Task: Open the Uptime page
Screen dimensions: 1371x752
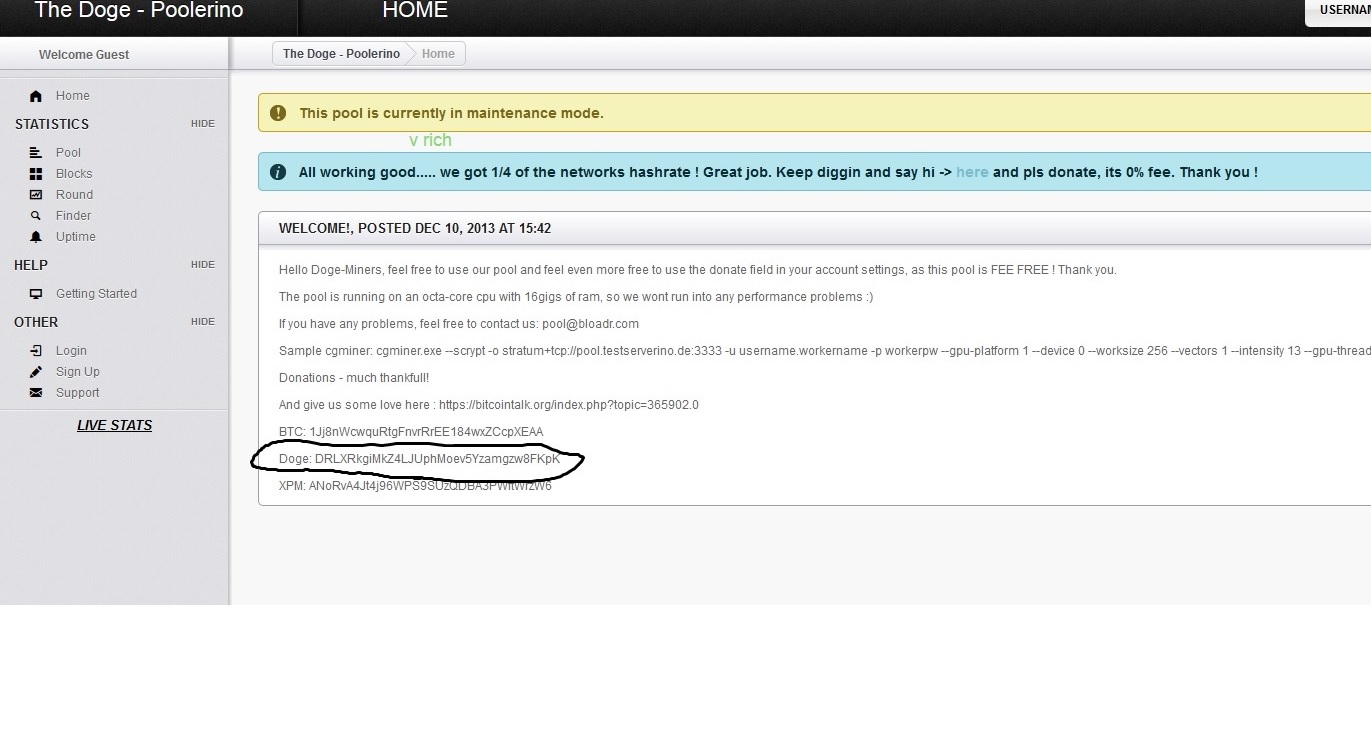Action: coord(76,237)
